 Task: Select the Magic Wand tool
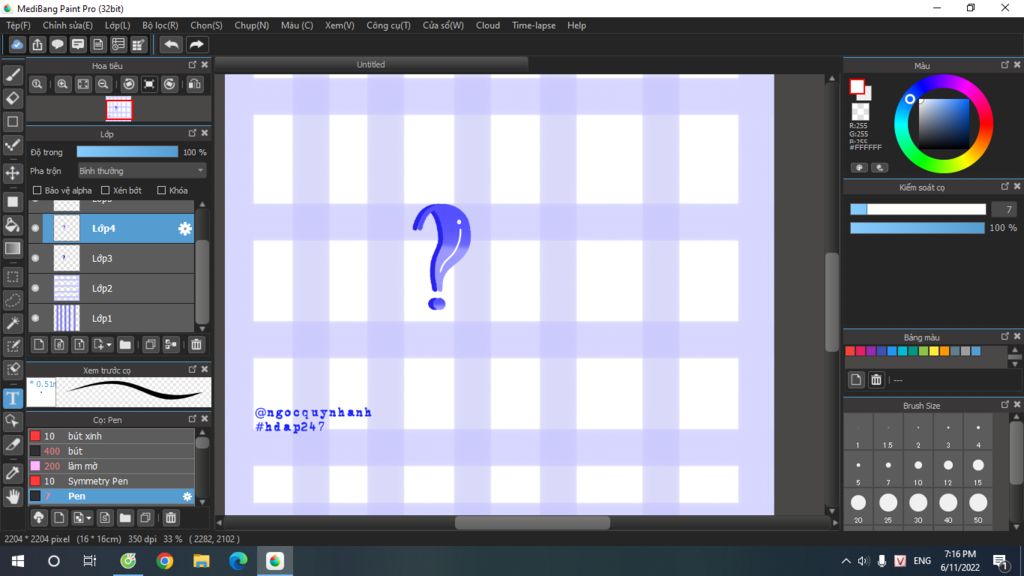pos(12,323)
